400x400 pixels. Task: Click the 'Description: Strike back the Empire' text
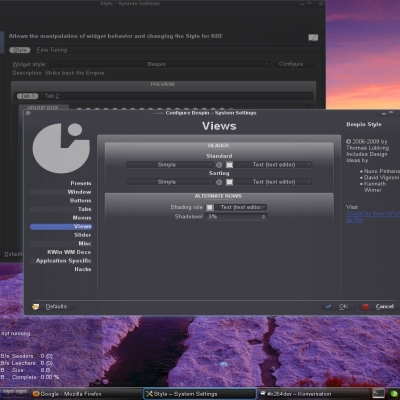[58, 73]
